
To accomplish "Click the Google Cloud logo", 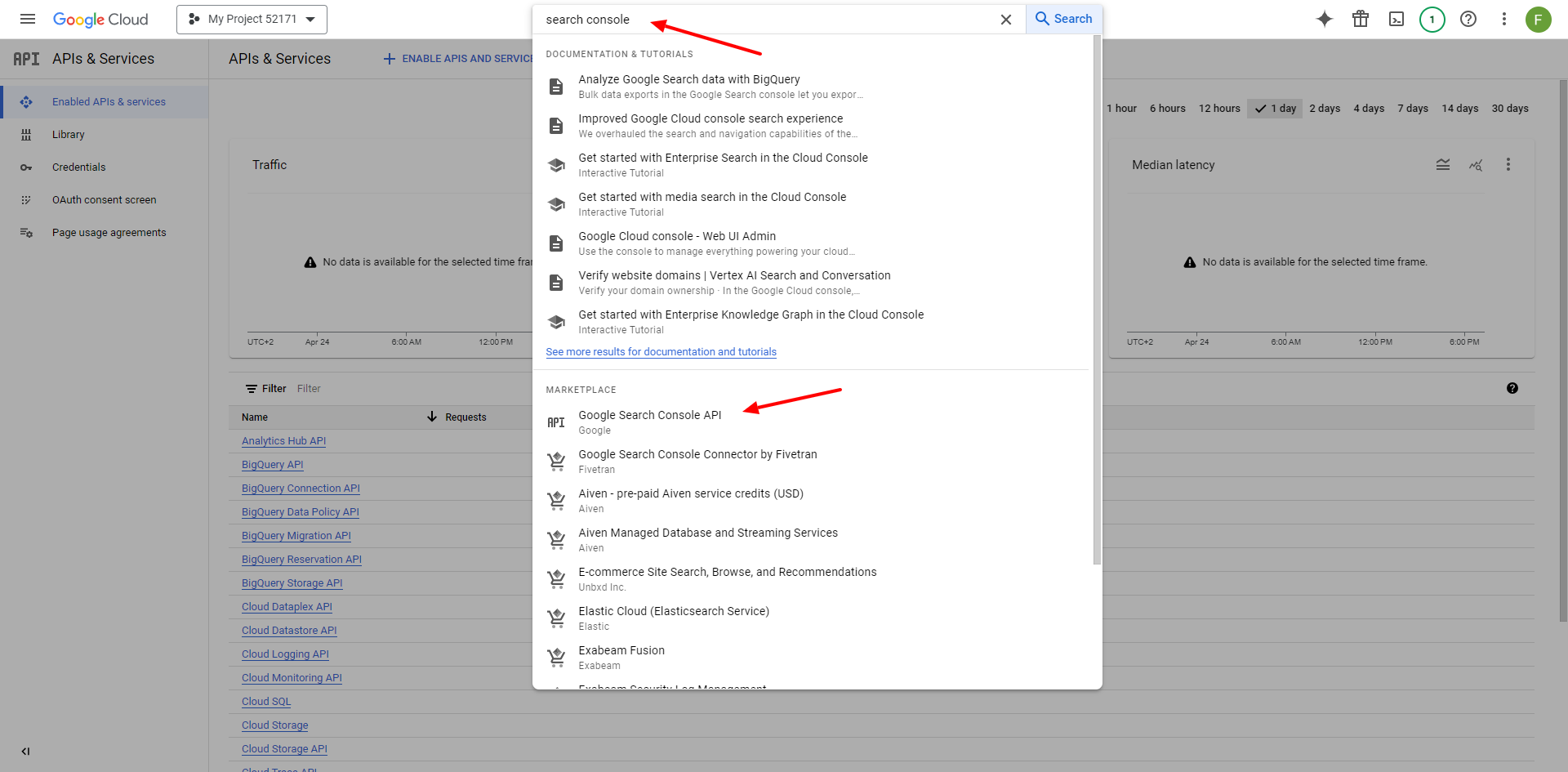I will (100, 19).
